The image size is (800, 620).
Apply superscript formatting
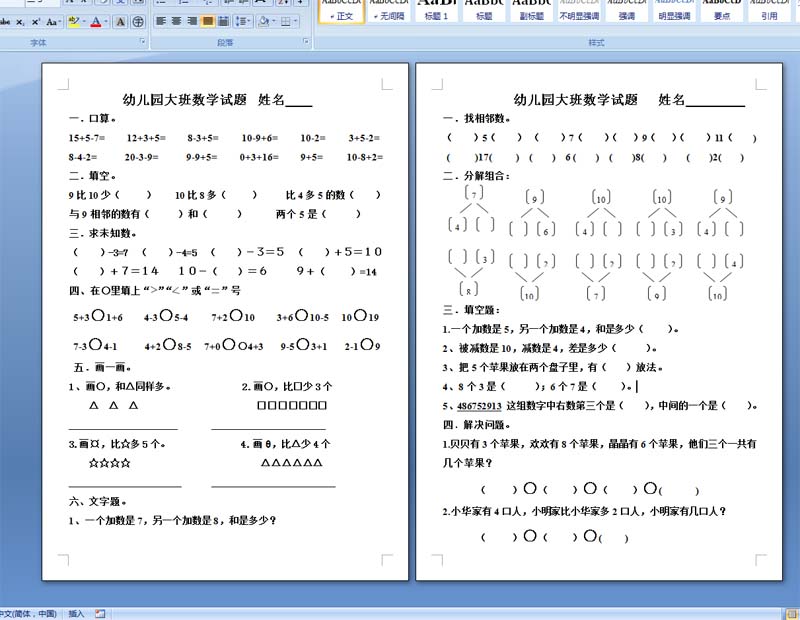tap(36, 22)
